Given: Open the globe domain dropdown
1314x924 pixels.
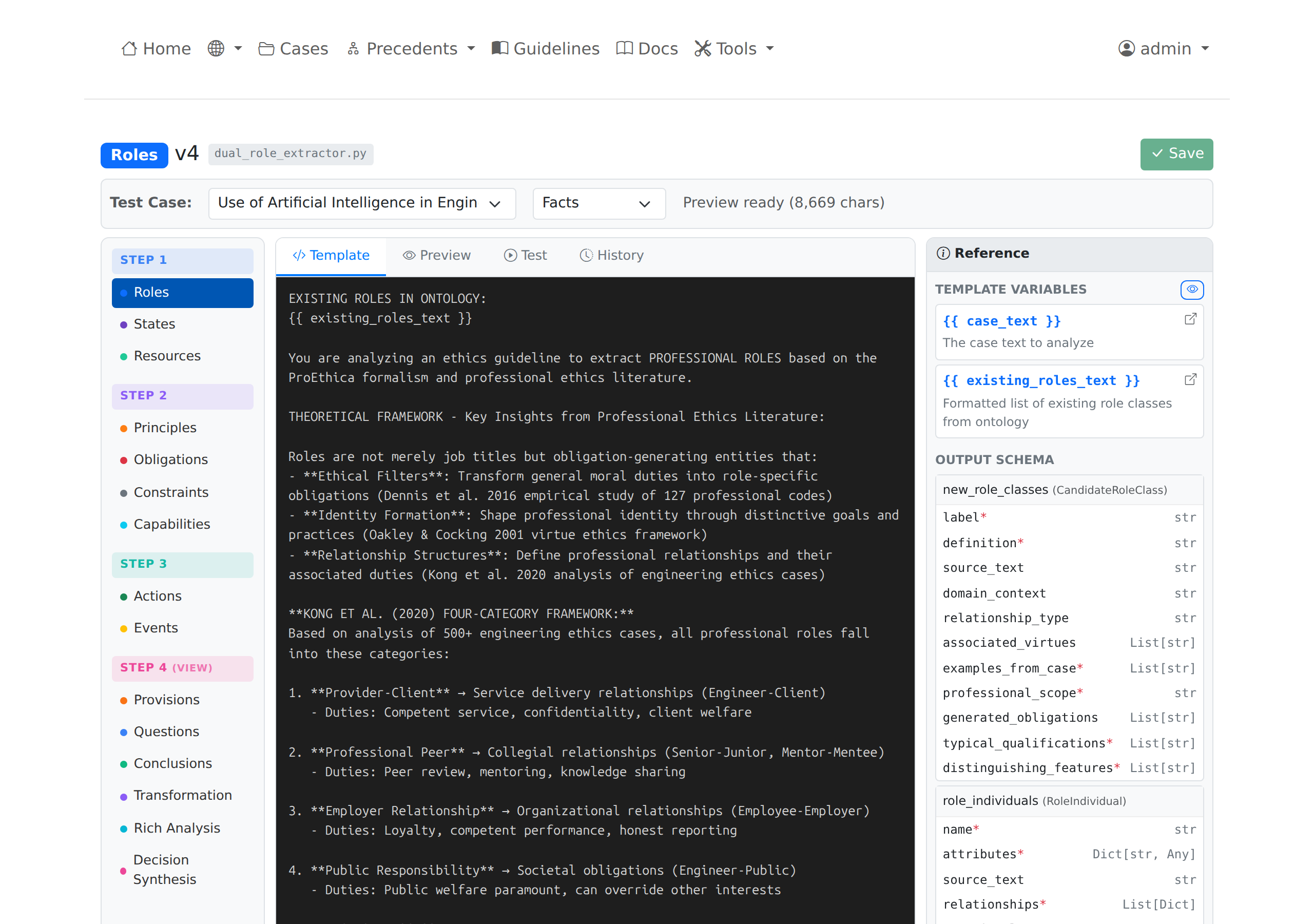Looking at the screenshot, I should point(225,49).
